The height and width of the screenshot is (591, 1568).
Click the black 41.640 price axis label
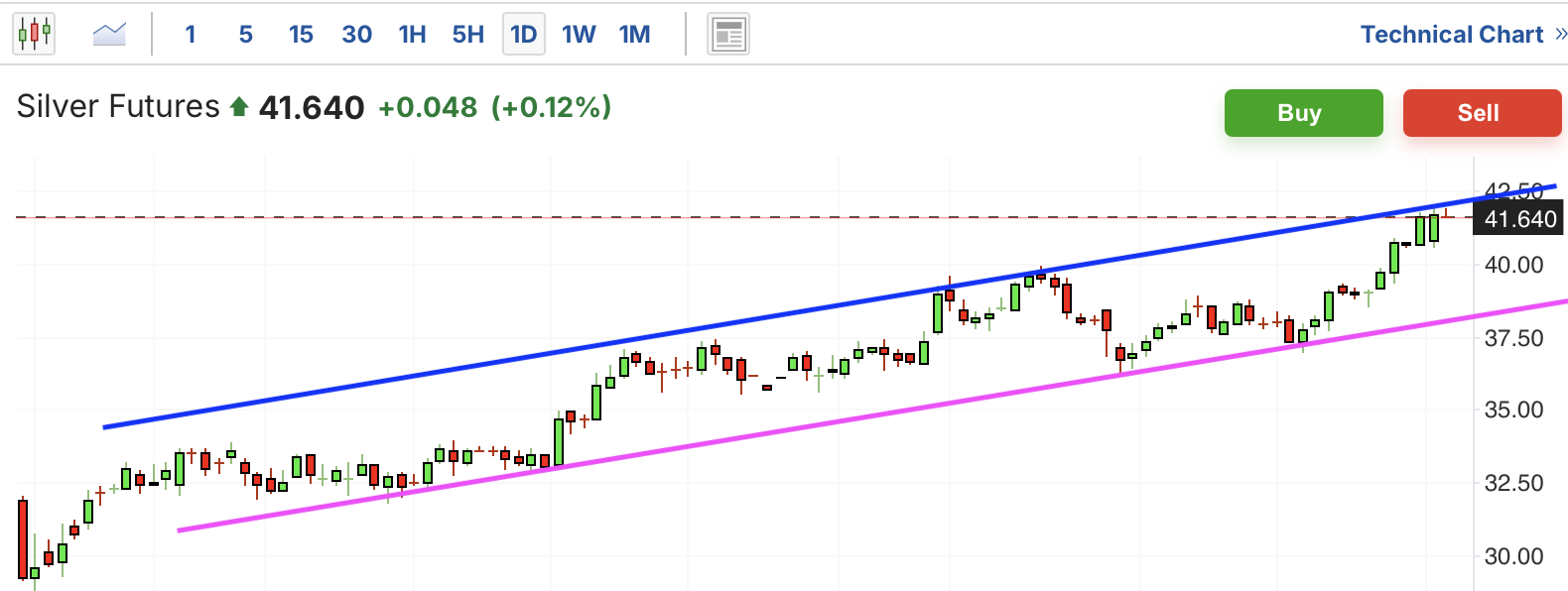point(1519,219)
